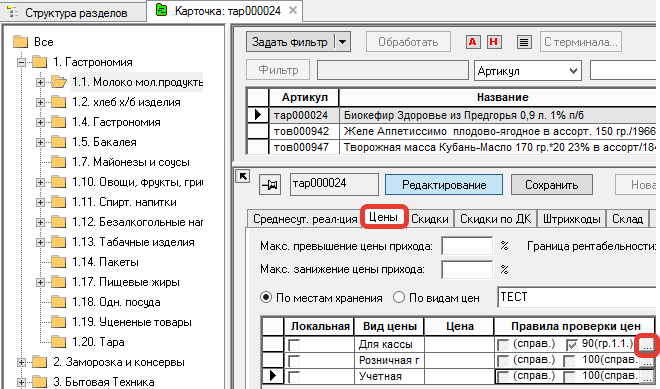Toggle Локальная checkbox for Учетная row

pyautogui.click(x=294, y=376)
